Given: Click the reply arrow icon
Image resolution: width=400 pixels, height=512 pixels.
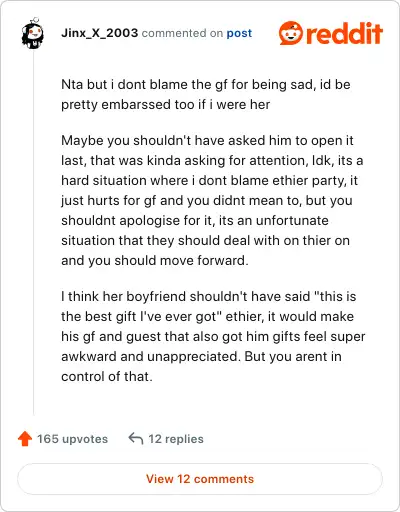Looking at the screenshot, I should 136,439.
